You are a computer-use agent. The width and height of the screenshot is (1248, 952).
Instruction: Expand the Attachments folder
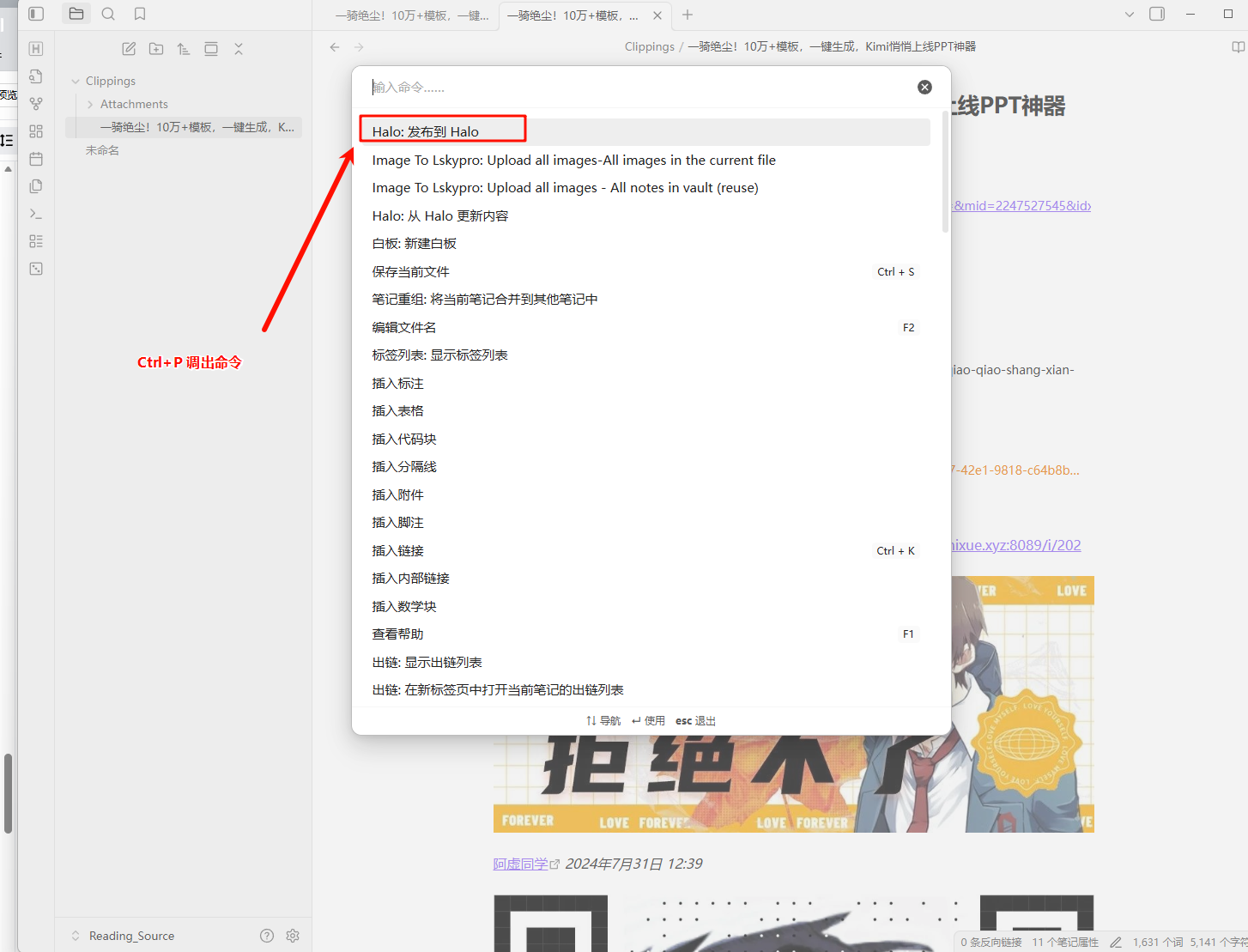coord(90,105)
